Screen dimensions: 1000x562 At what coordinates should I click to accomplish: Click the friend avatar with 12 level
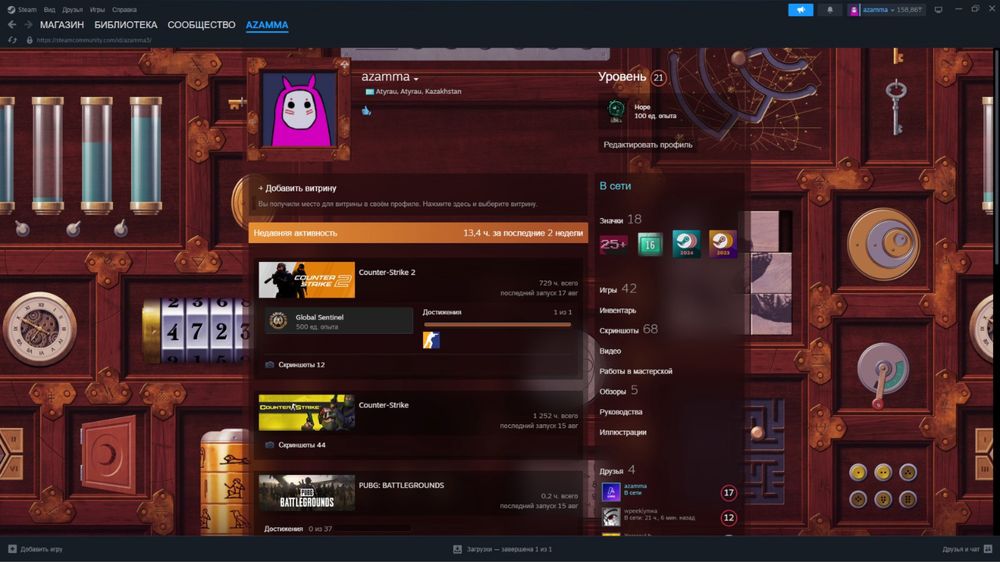[x=611, y=517]
